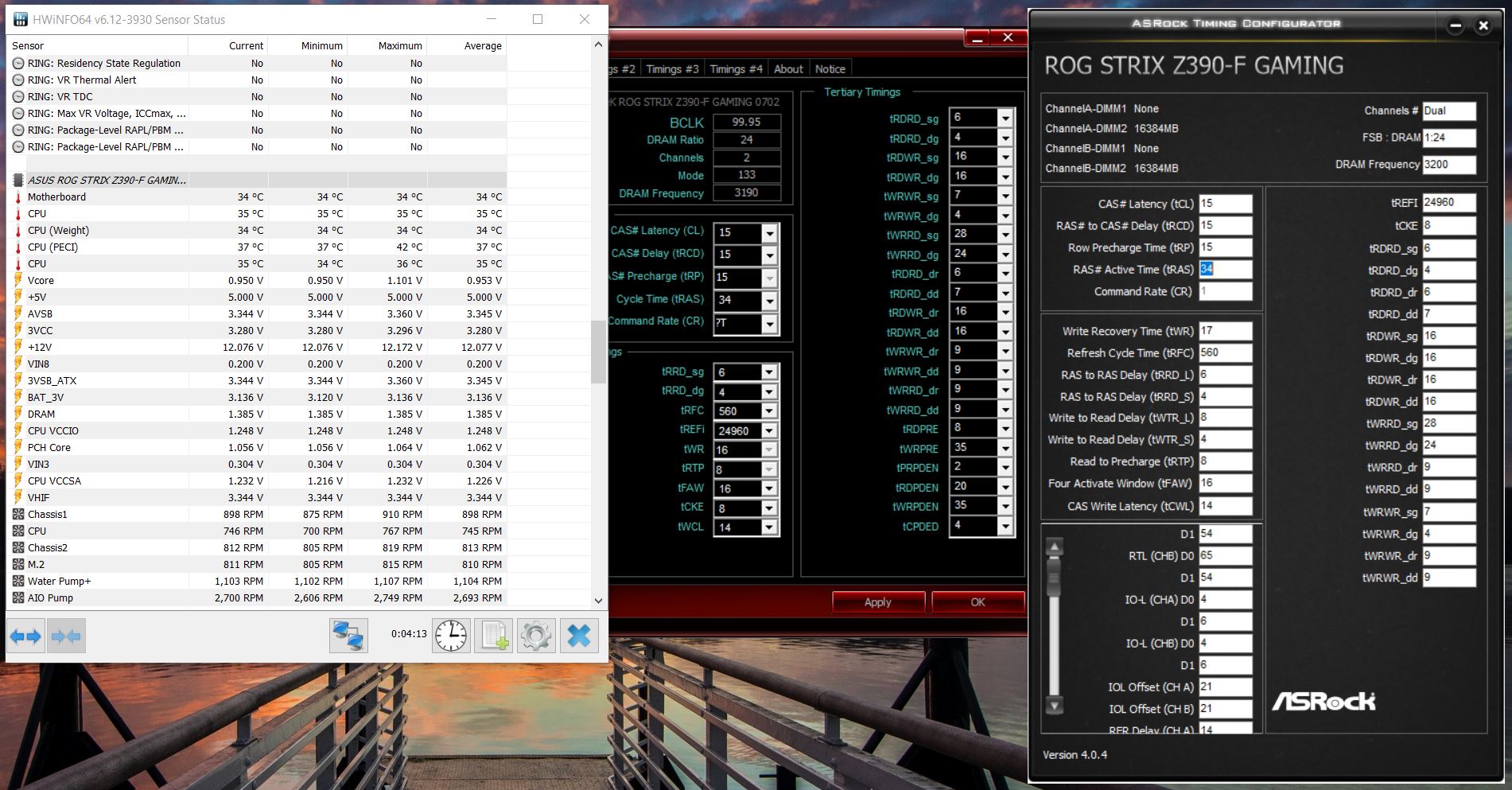Switch to the Timings #3 tab
Viewport: 1512px width, 790px height.
click(672, 69)
